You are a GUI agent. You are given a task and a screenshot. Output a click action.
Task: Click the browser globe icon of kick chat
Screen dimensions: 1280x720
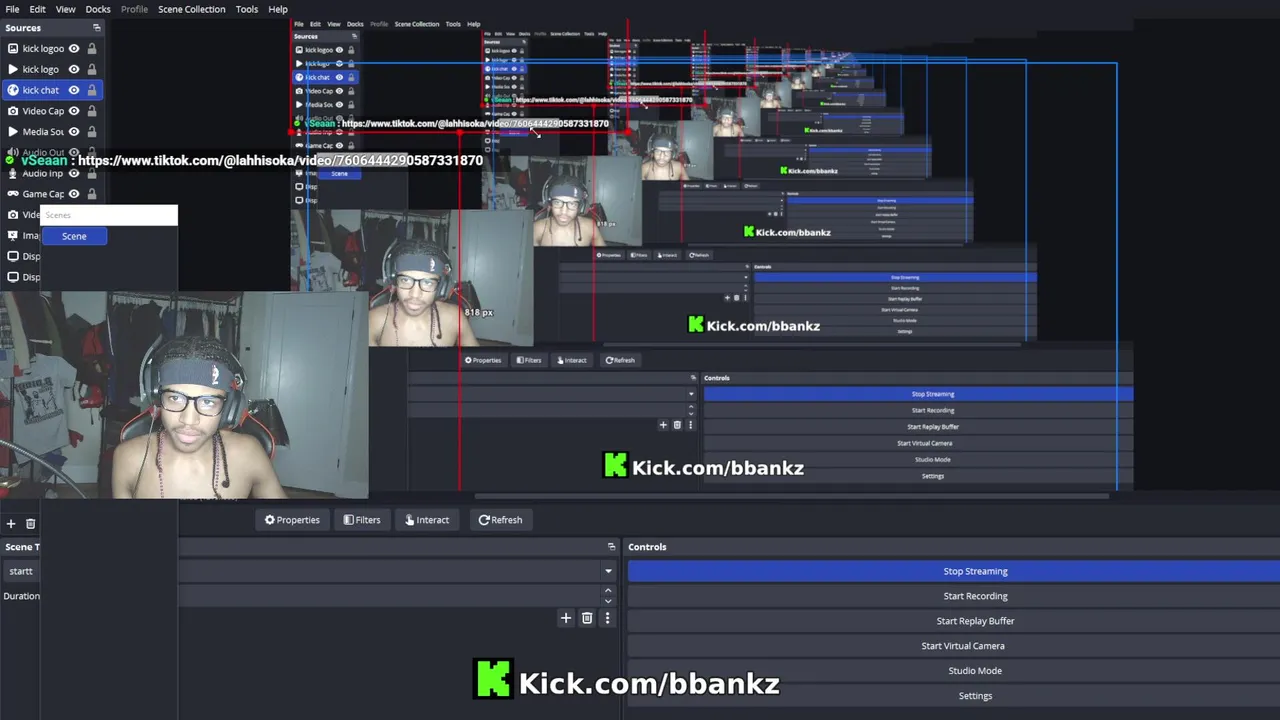pyautogui.click(x=13, y=90)
